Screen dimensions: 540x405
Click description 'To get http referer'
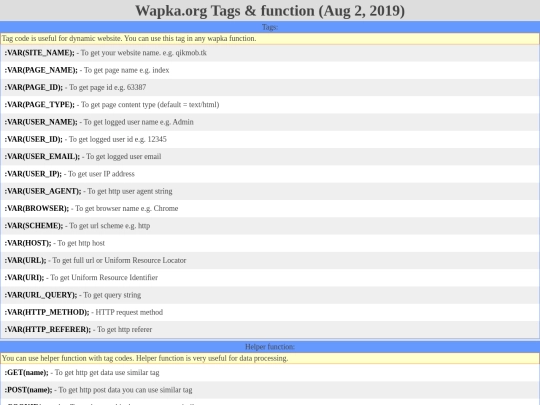[x=124, y=330]
